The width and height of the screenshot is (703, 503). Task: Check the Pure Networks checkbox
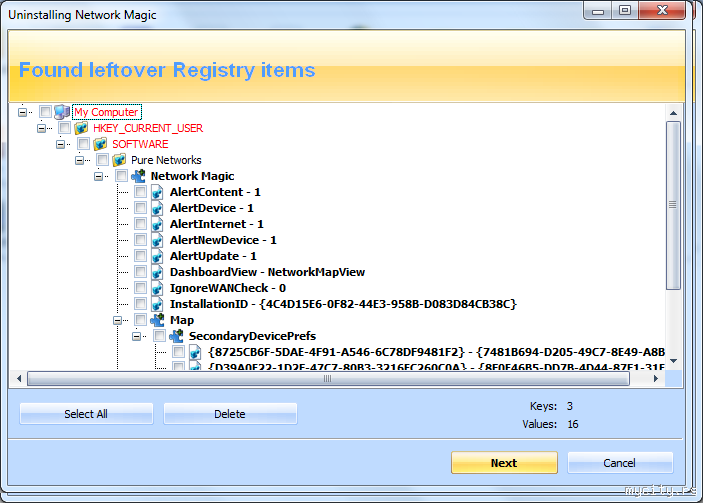(x=103, y=159)
